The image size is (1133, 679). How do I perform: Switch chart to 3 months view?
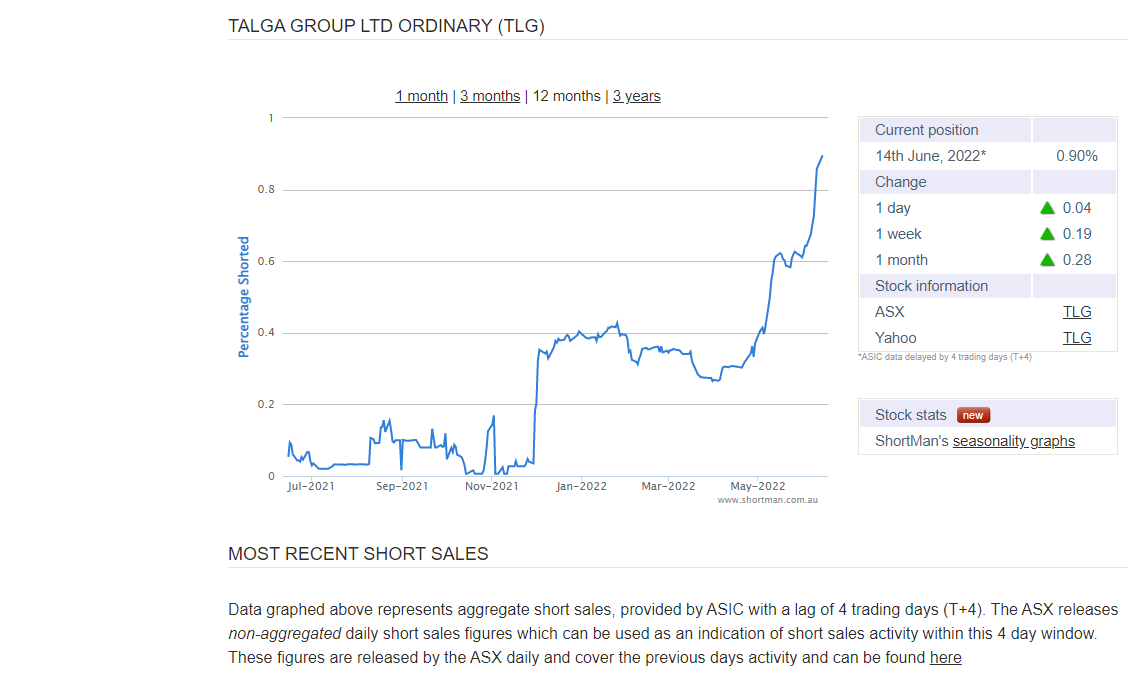pyautogui.click(x=490, y=96)
